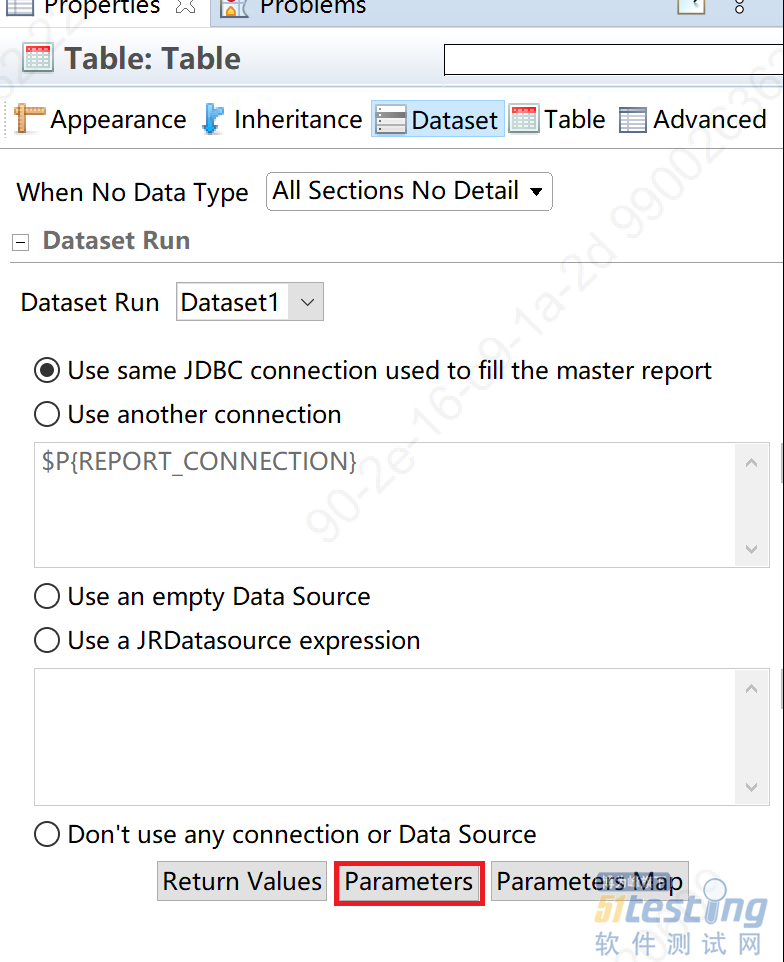Screen dimensions: 784x962
Task: Click connection expression scroll up arrow
Action: pos(751,463)
